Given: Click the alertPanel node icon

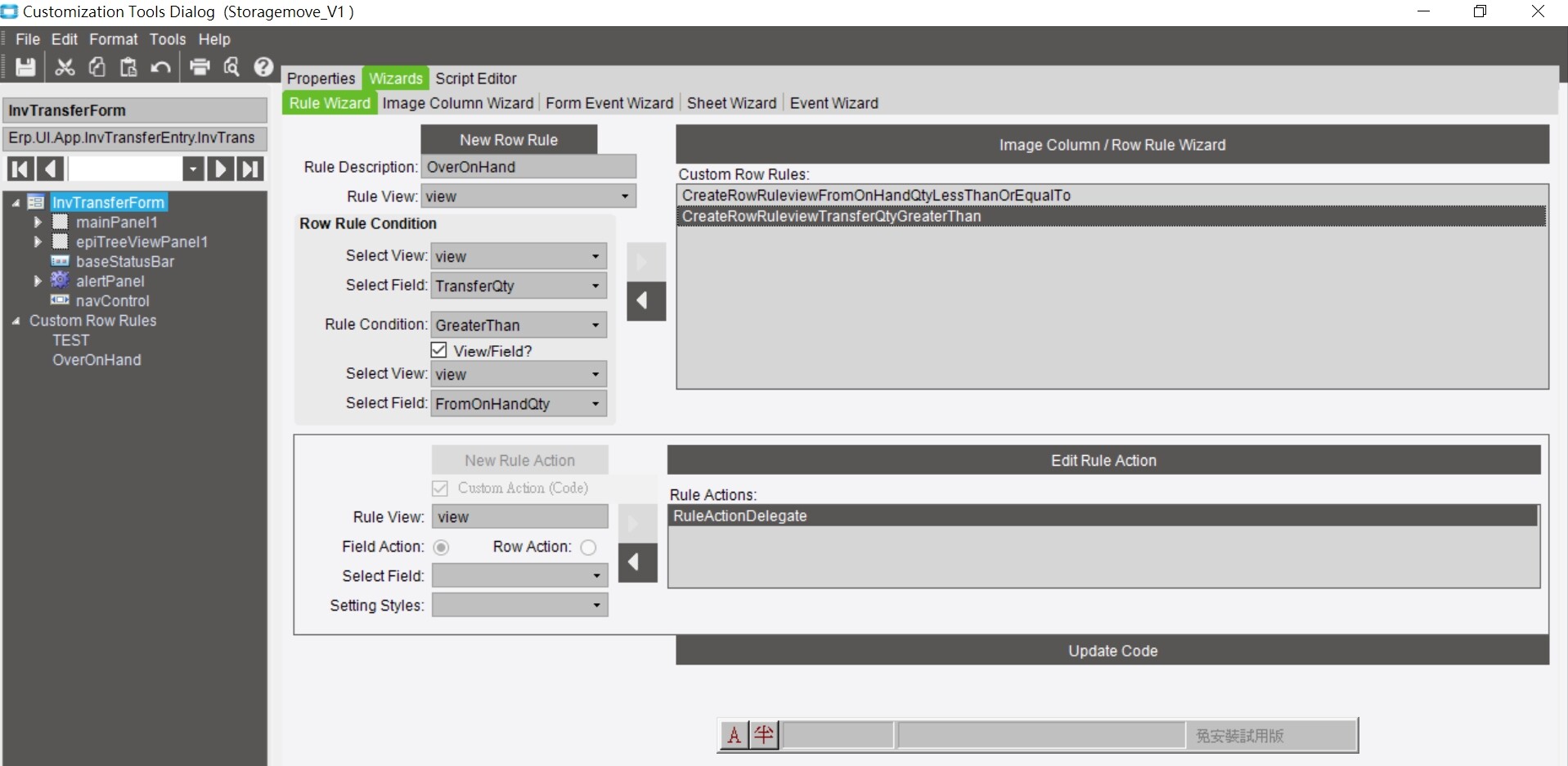Looking at the screenshot, I should point(60,281).
